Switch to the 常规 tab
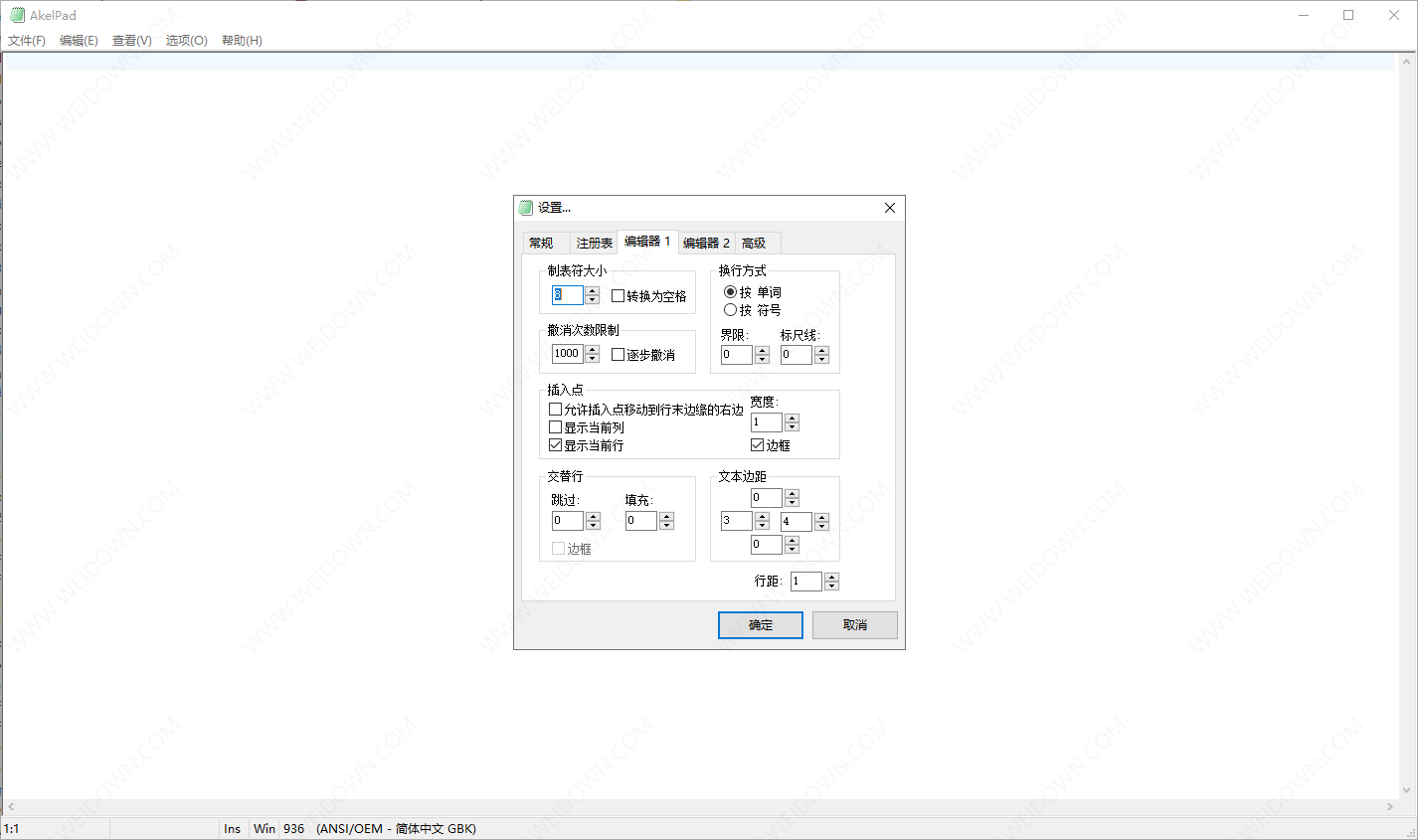The width and height of the screenshot is (1418, 840). coord(545,243)
